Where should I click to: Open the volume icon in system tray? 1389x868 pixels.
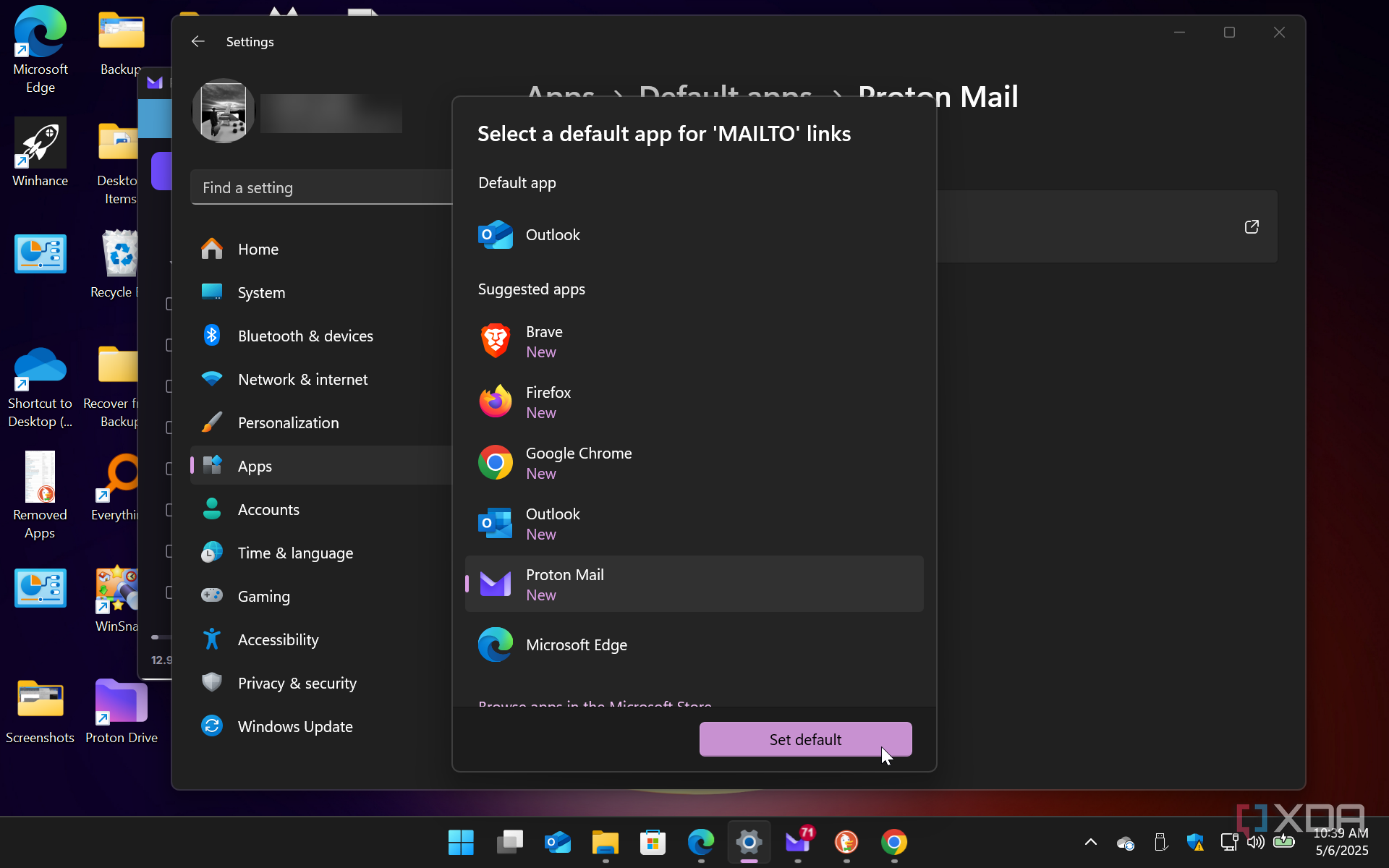point(1256,842)
